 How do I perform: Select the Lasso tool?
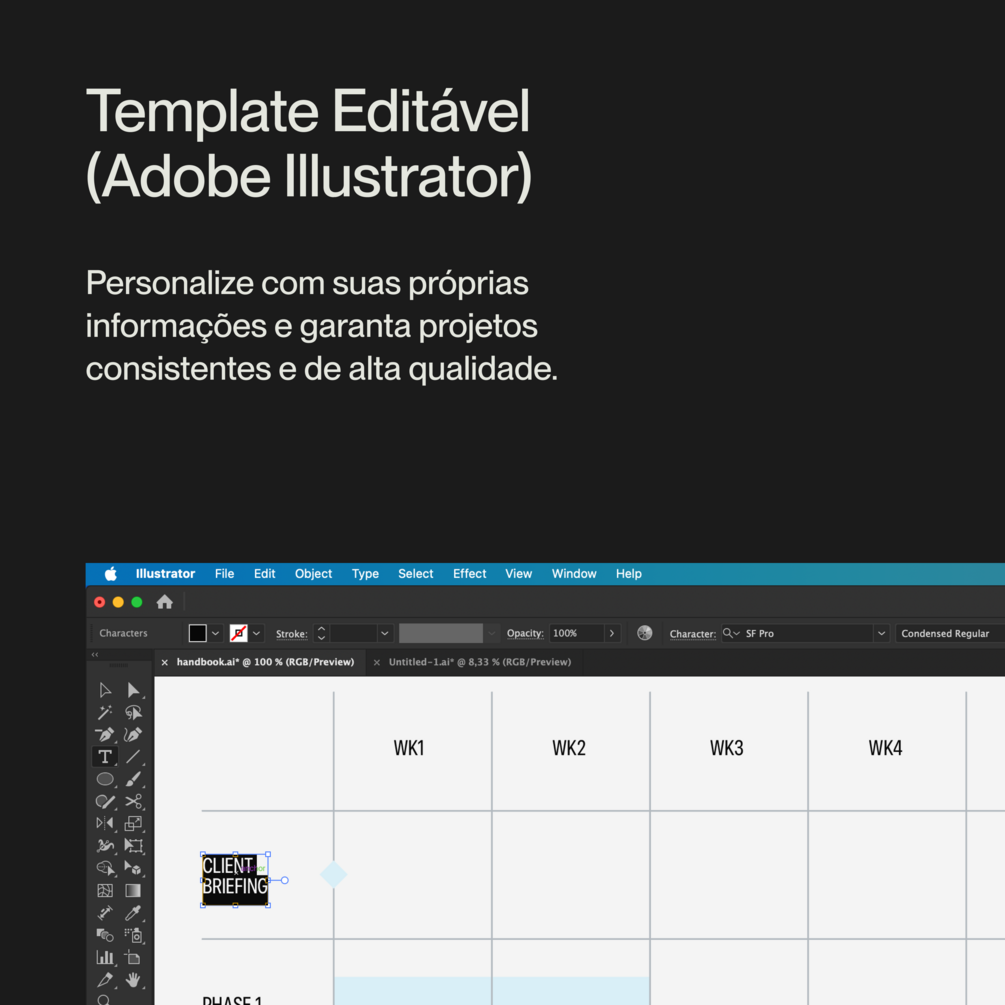[133, 713]
